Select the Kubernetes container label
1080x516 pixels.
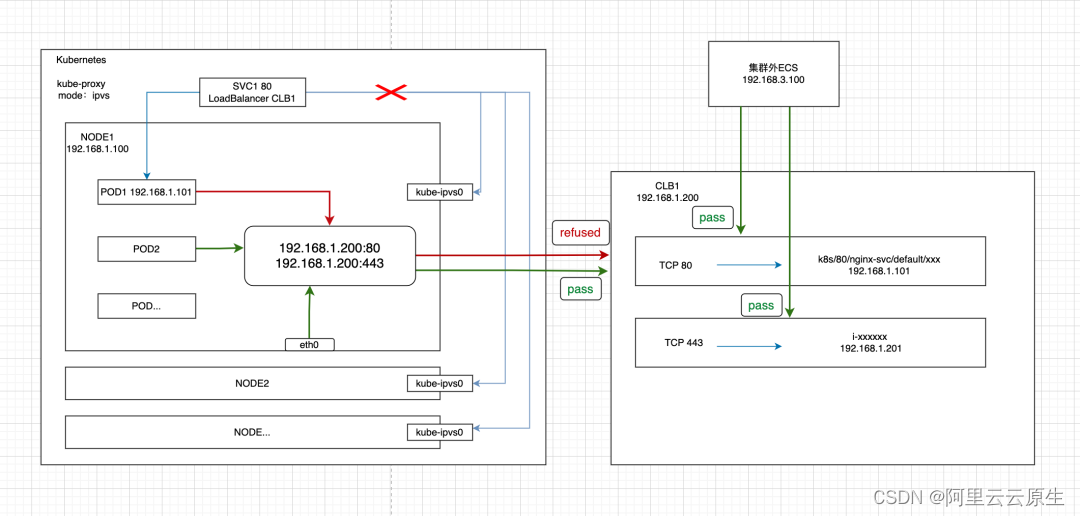click(x=80, y=61)
